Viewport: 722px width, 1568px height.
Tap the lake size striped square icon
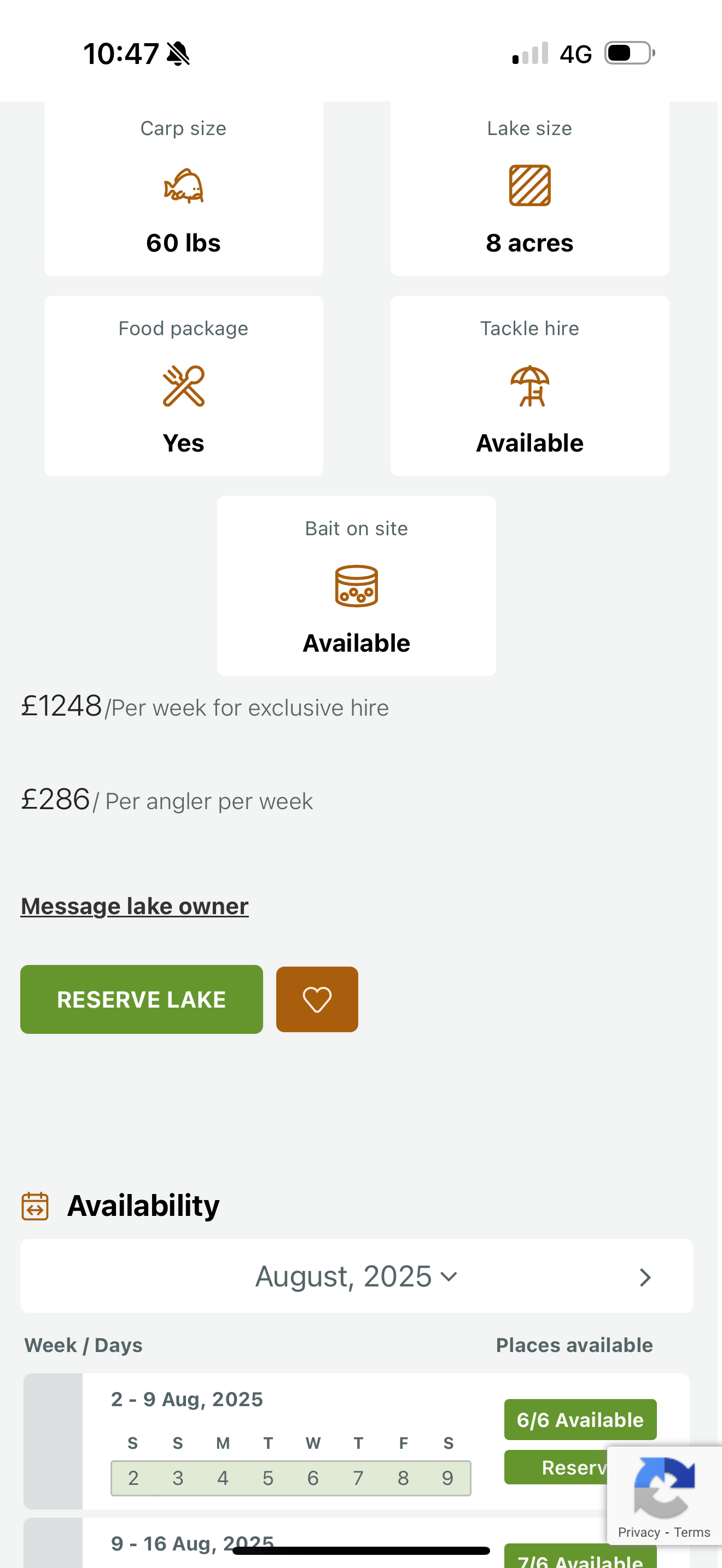[529, 186]
